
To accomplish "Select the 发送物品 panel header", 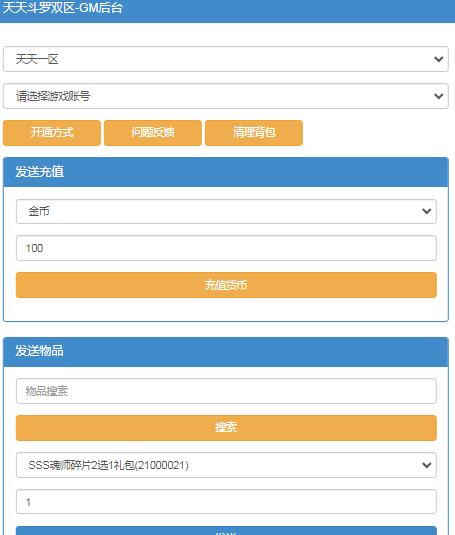I will (225, 352).
